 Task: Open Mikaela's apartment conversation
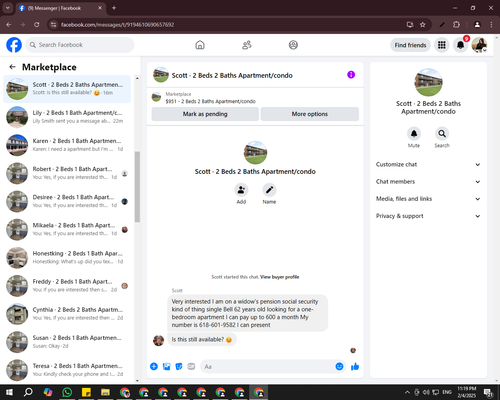click(67, 229)
